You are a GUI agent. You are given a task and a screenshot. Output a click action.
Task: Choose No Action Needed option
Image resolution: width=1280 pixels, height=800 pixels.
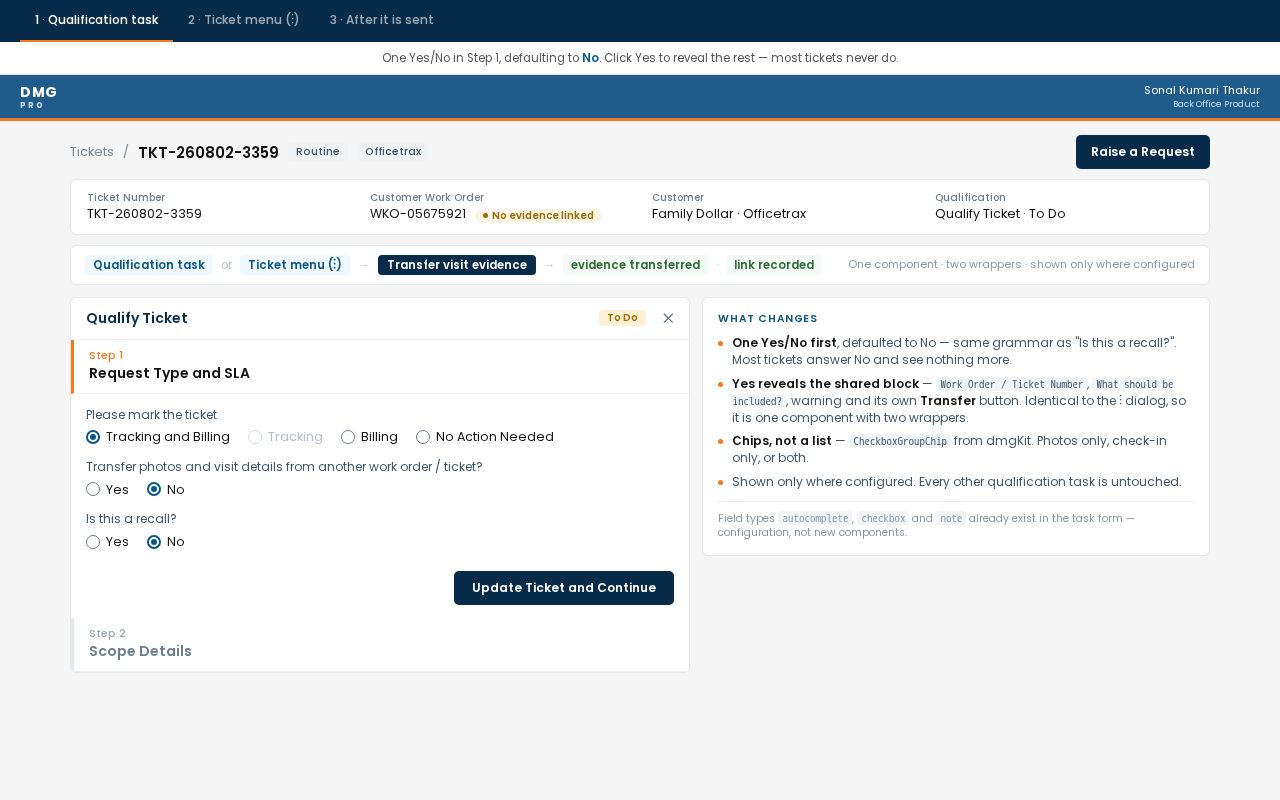485,437
